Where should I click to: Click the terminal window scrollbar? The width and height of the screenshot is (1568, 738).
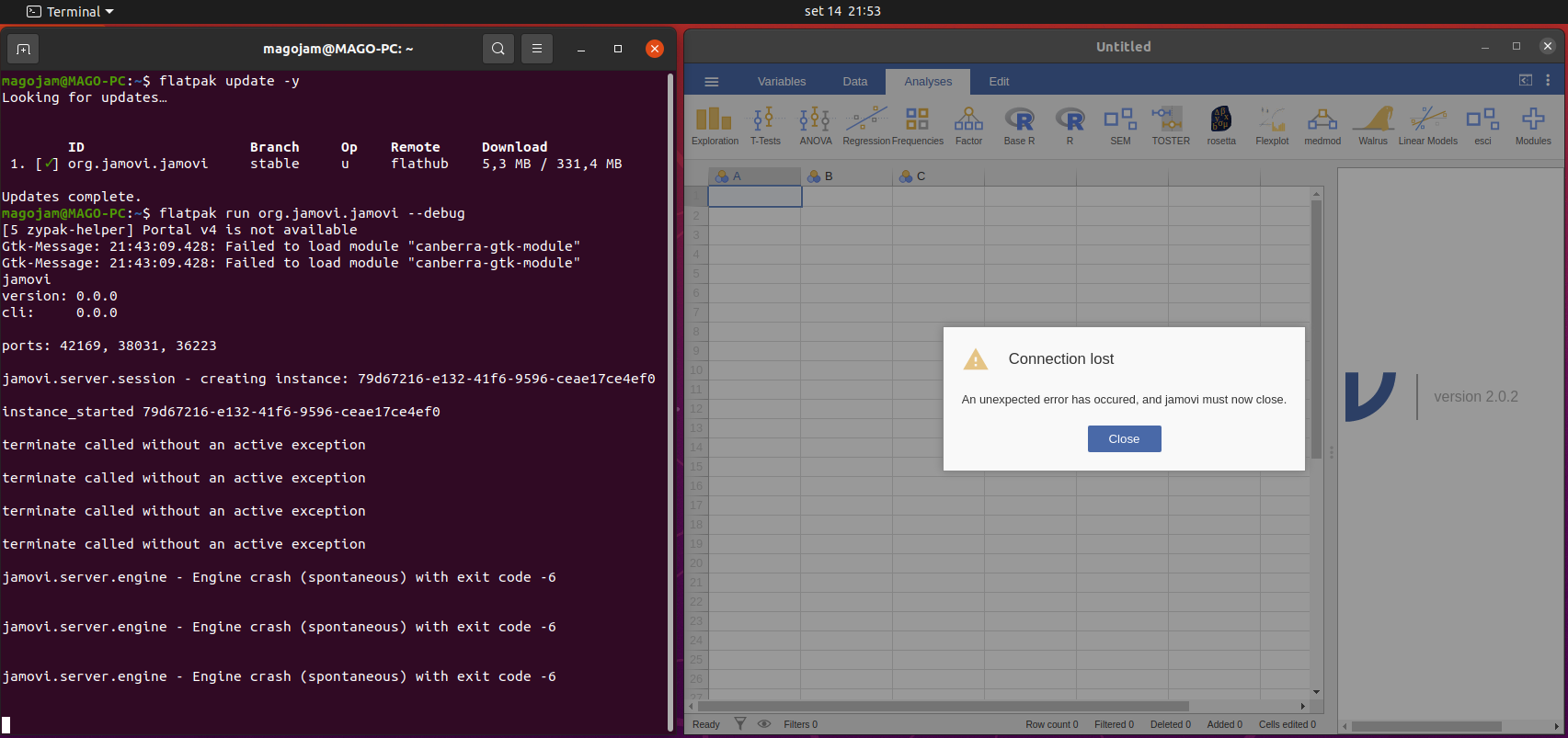pos(670,403)
